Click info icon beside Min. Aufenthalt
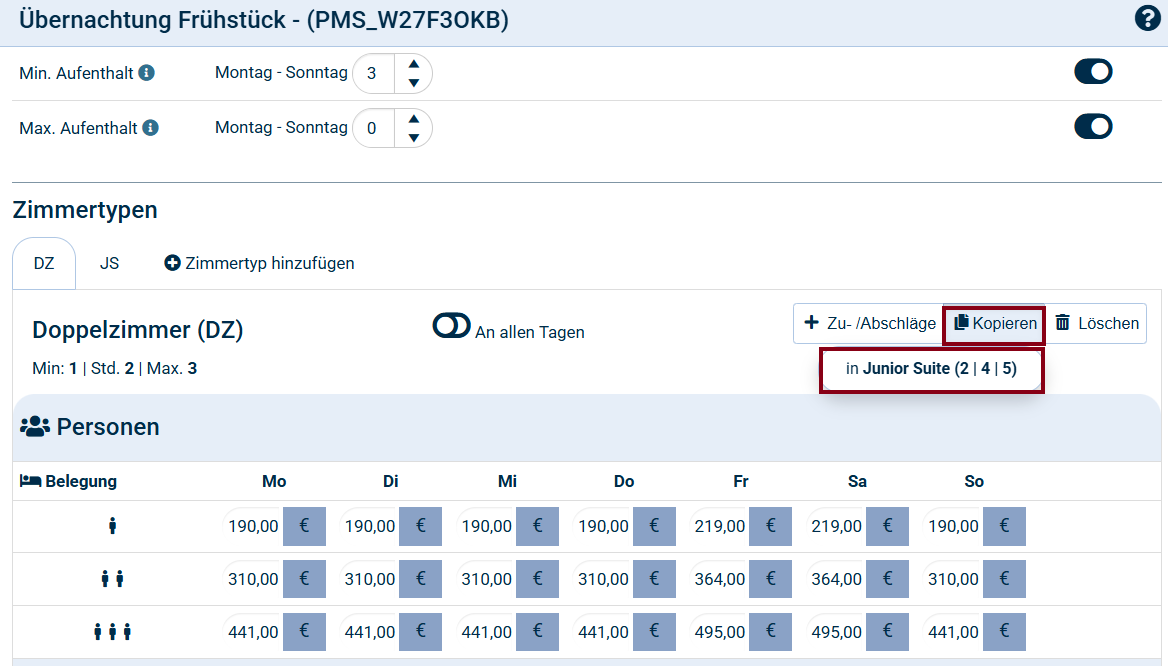Screen dimensions: 1168x666 (x=147, y=73)
